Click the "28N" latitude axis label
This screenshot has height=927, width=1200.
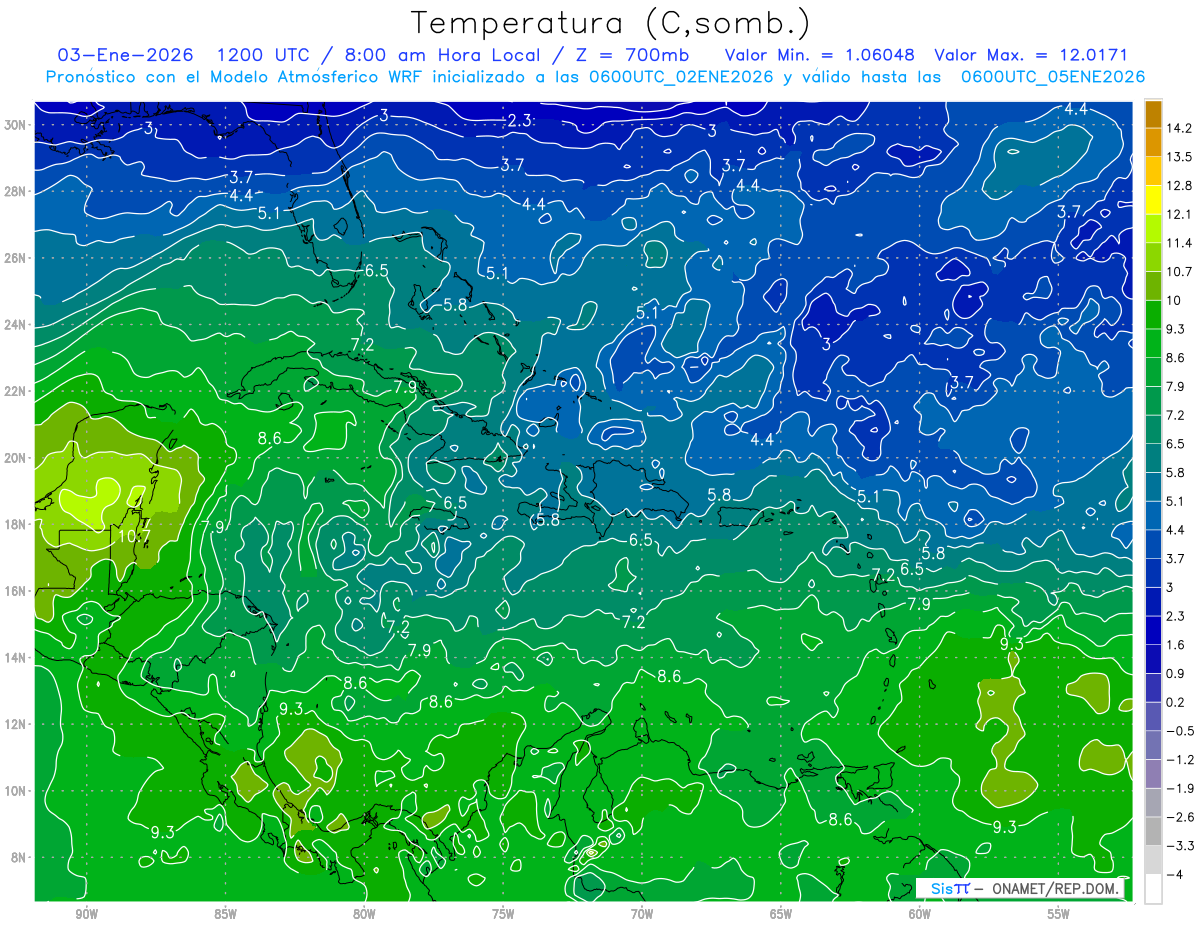tap(17, 191)
